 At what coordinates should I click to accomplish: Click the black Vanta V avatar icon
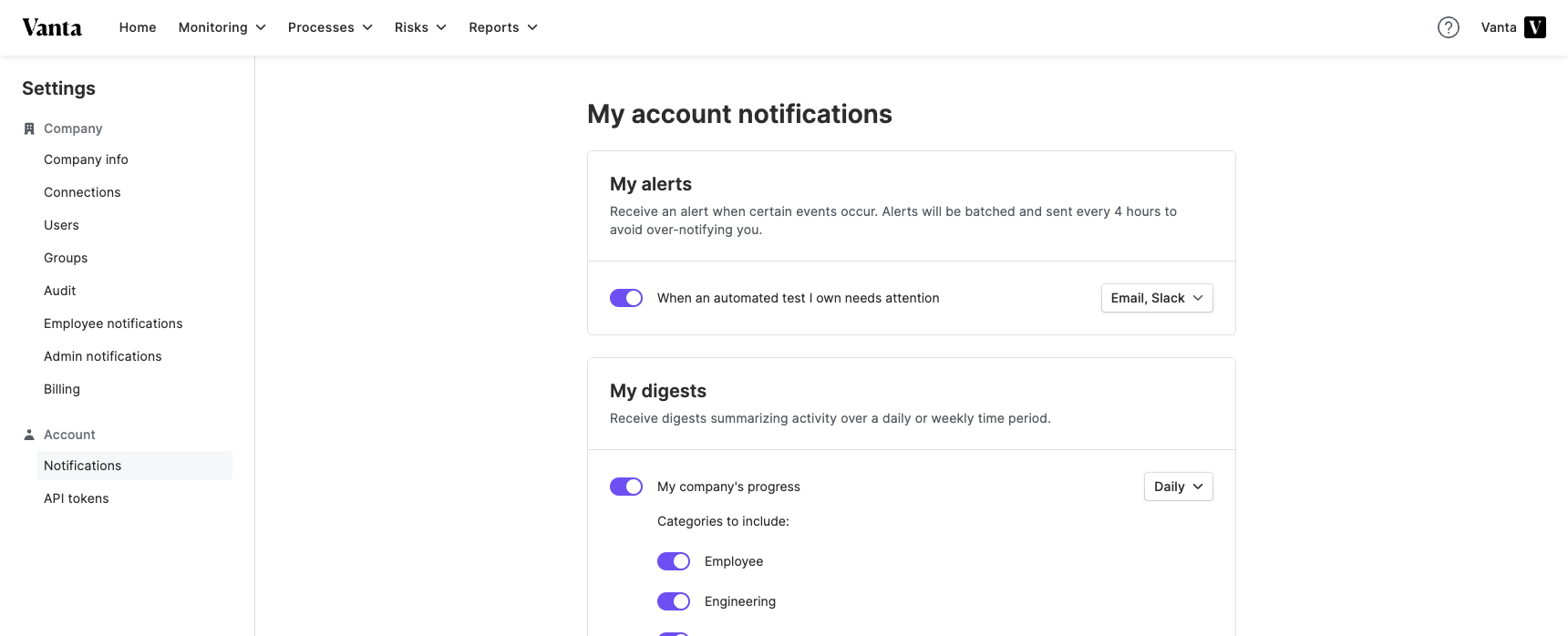pyautogui.click(x=1535, y=27)
